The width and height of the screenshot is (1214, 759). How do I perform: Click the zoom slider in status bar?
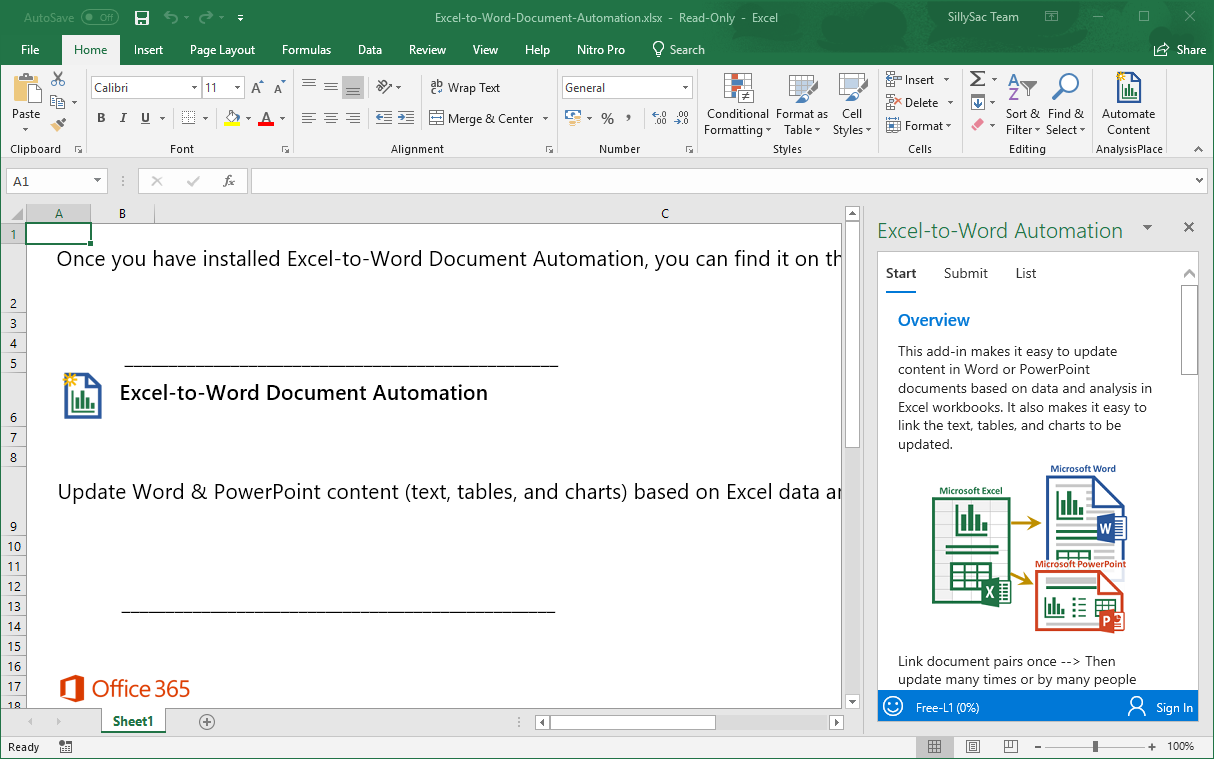tap(1095, 746)
